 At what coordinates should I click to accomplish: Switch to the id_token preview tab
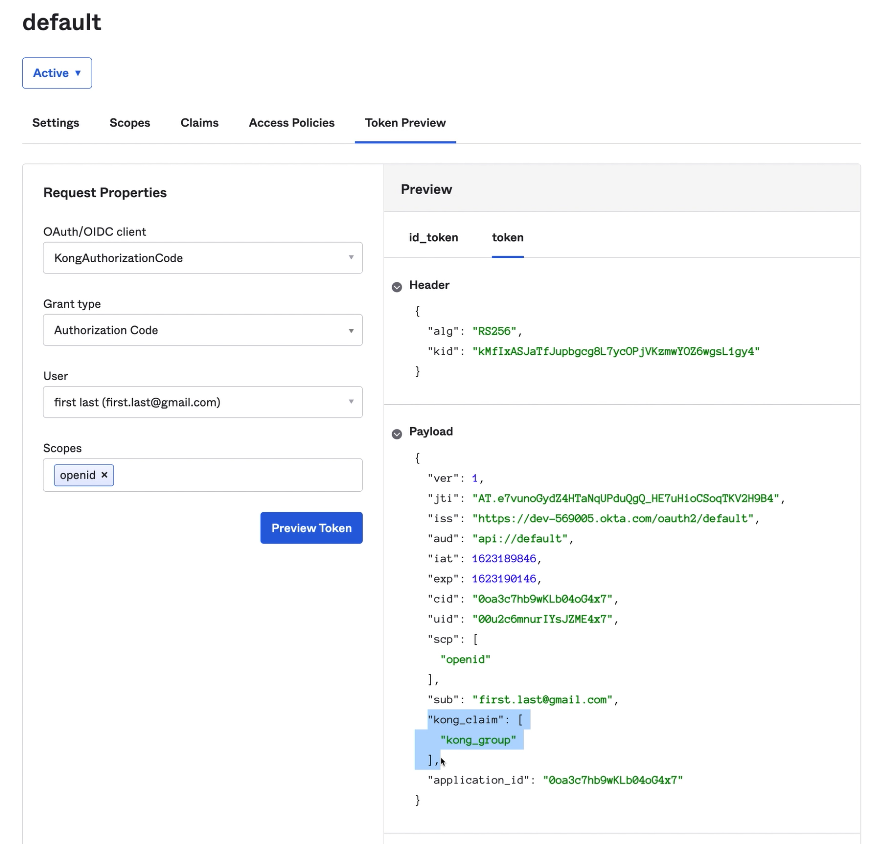[433, 238]
